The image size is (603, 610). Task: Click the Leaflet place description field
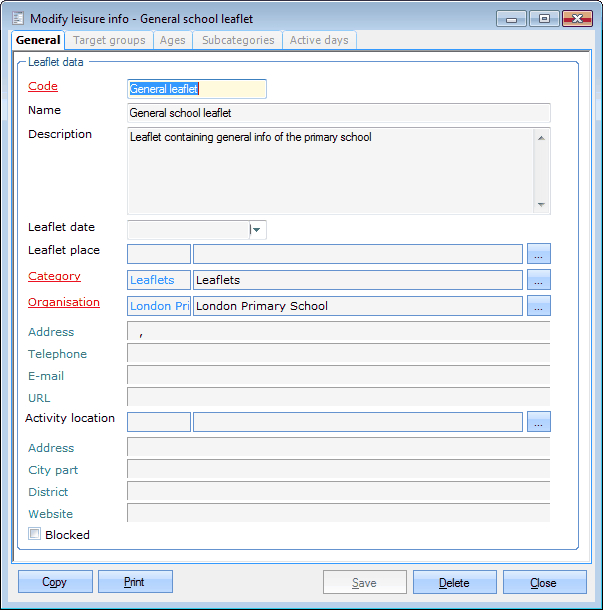click(358, 254)
